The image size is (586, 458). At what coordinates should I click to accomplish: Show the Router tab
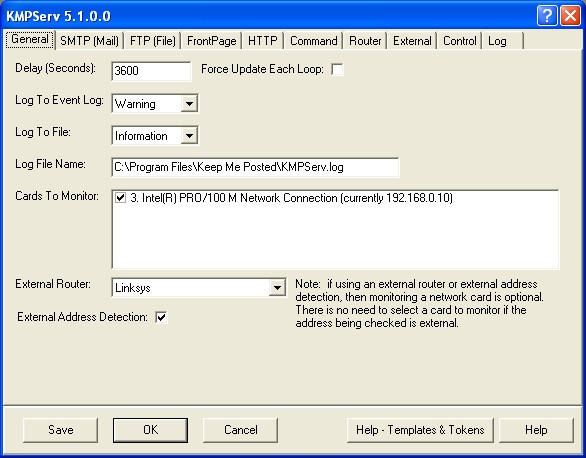click(x=365, y=40)
